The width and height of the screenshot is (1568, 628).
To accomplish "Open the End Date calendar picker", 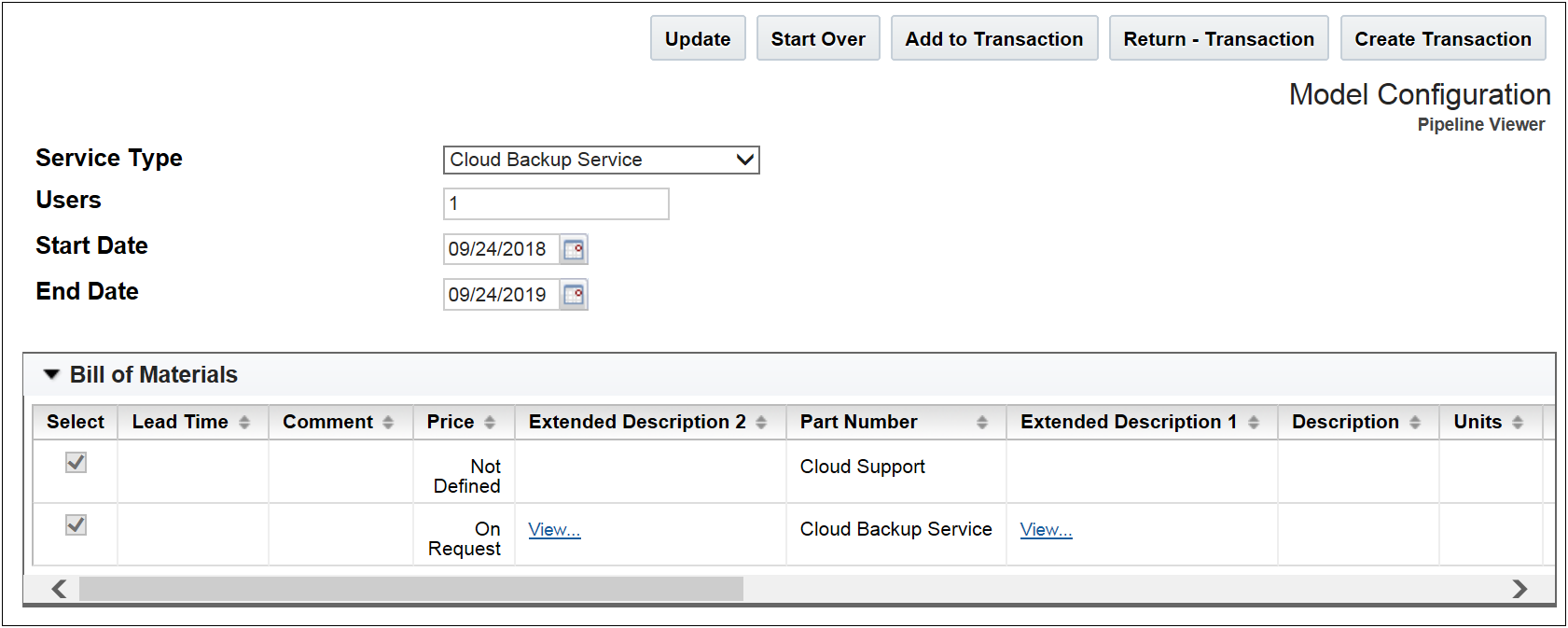I will point(574,295).
